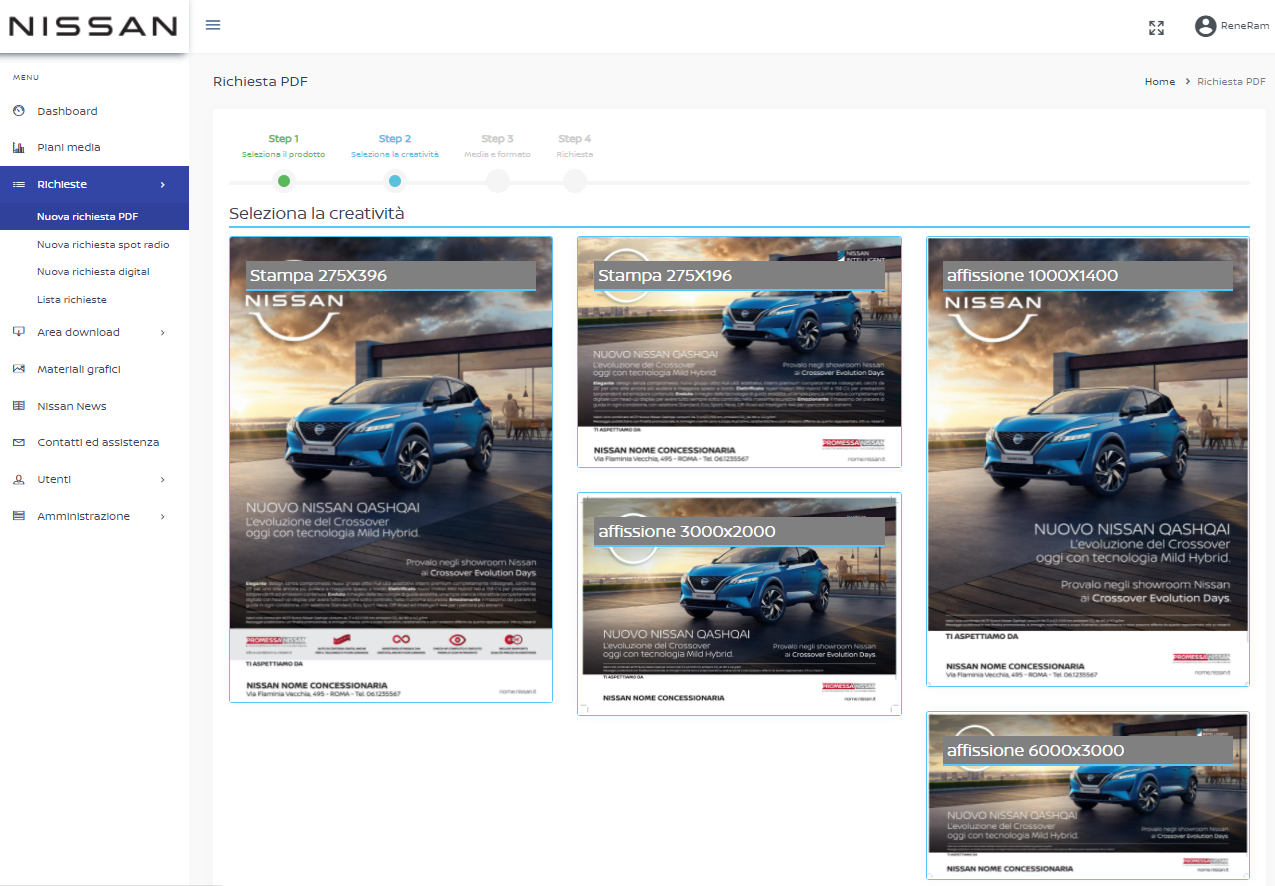1275x886 pixels.
Task: Select Nuova richiesta digital
Action: pyautogui.click(x=94, y=271)
